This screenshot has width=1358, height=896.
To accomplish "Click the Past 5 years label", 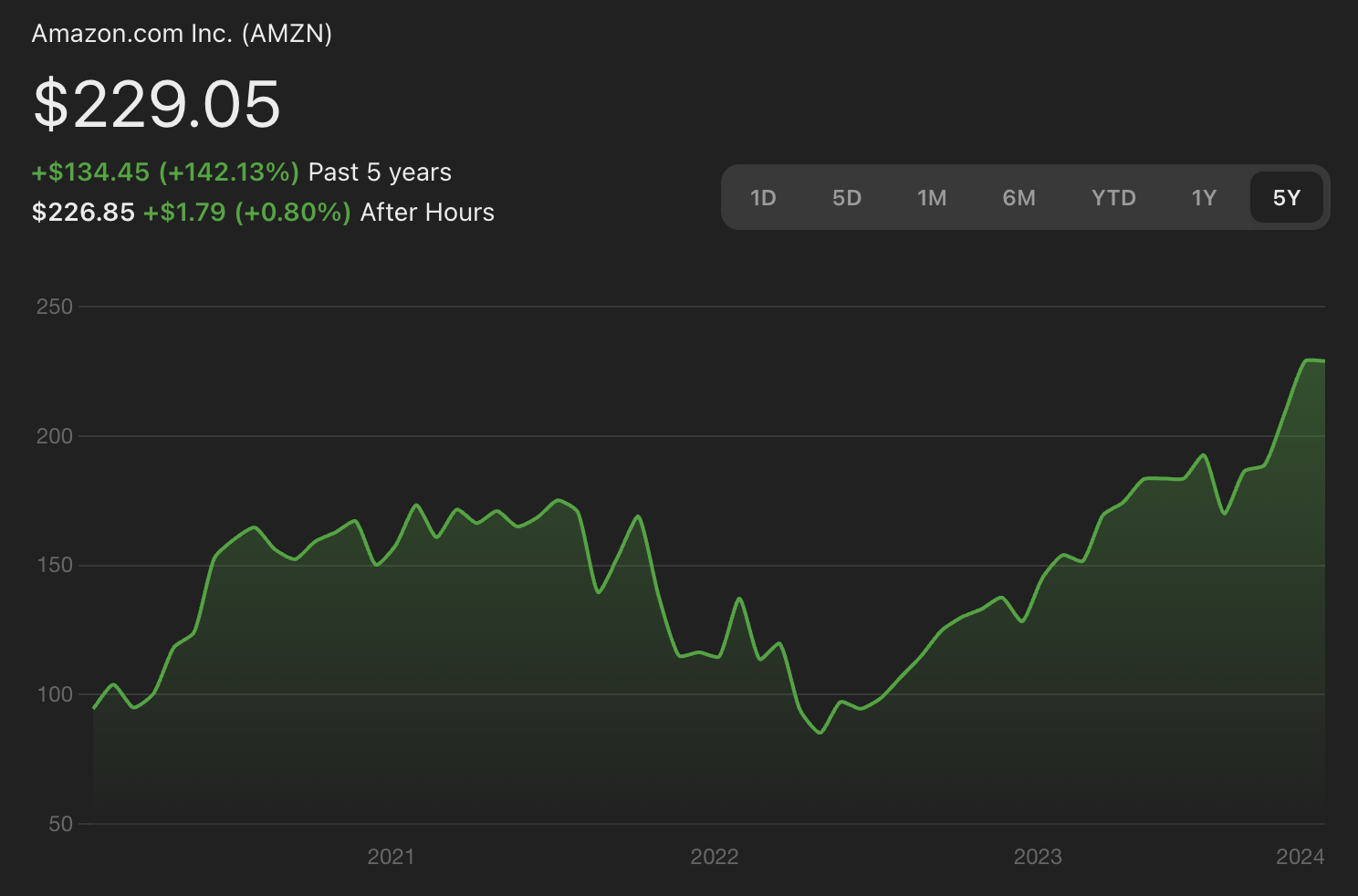I will click(380, 172).
